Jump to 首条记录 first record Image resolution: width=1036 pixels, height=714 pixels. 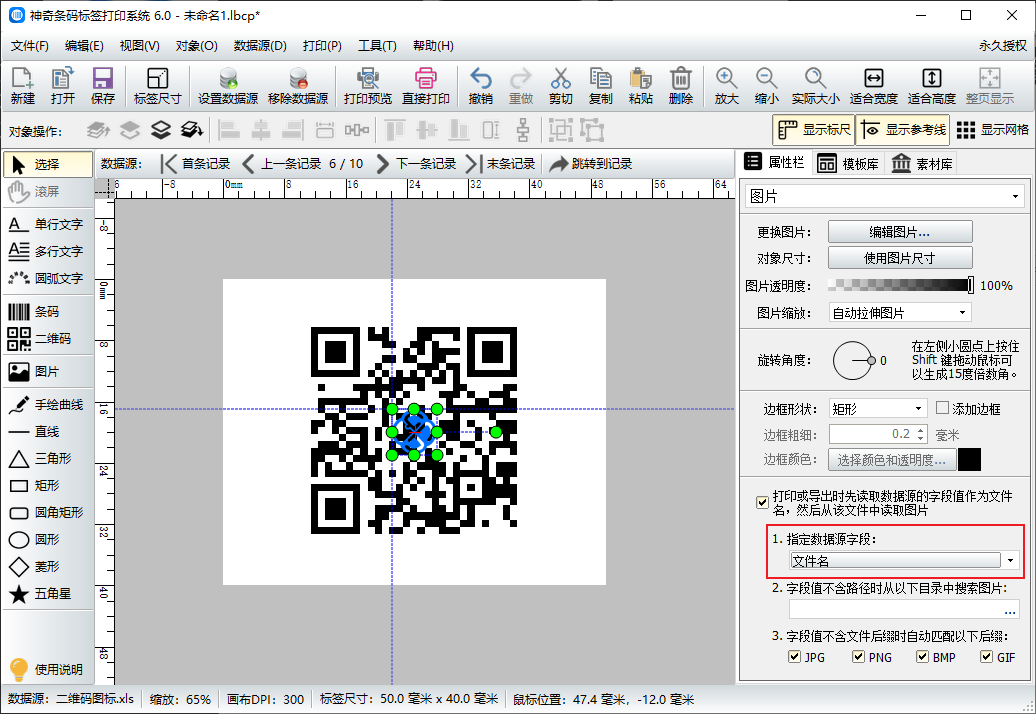click(x=196, y=164)
